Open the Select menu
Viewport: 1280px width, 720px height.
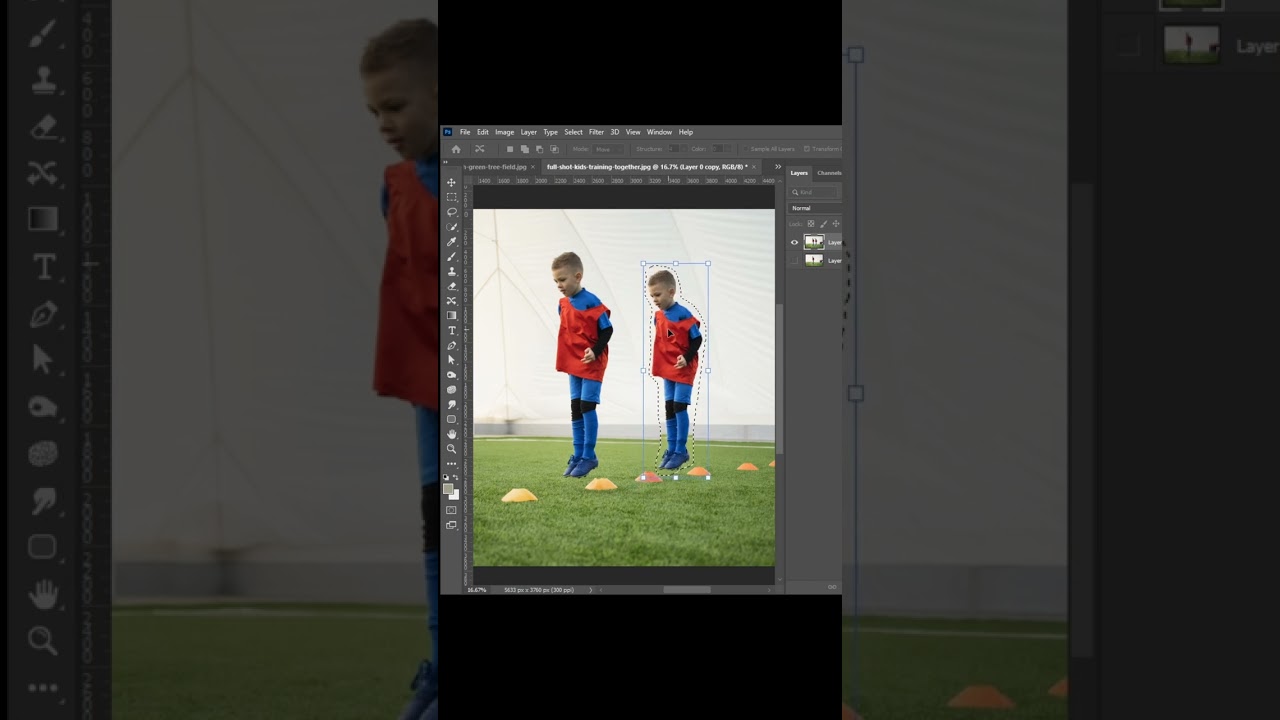click(x=573, y=132)
